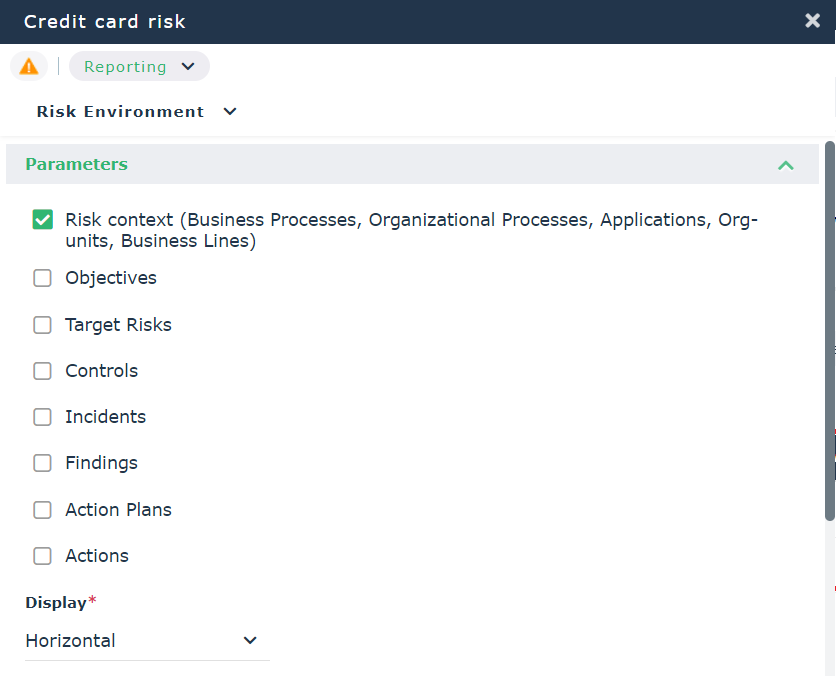Click the Risk Environment label
Screen dimensions: 836x676
point(120,112)
